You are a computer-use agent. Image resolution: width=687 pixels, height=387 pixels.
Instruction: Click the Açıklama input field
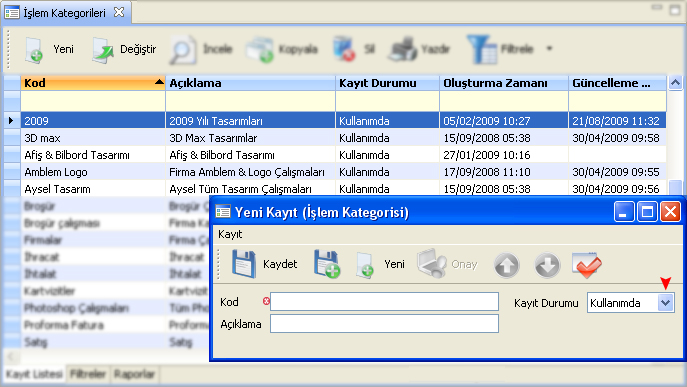[384, 324]
